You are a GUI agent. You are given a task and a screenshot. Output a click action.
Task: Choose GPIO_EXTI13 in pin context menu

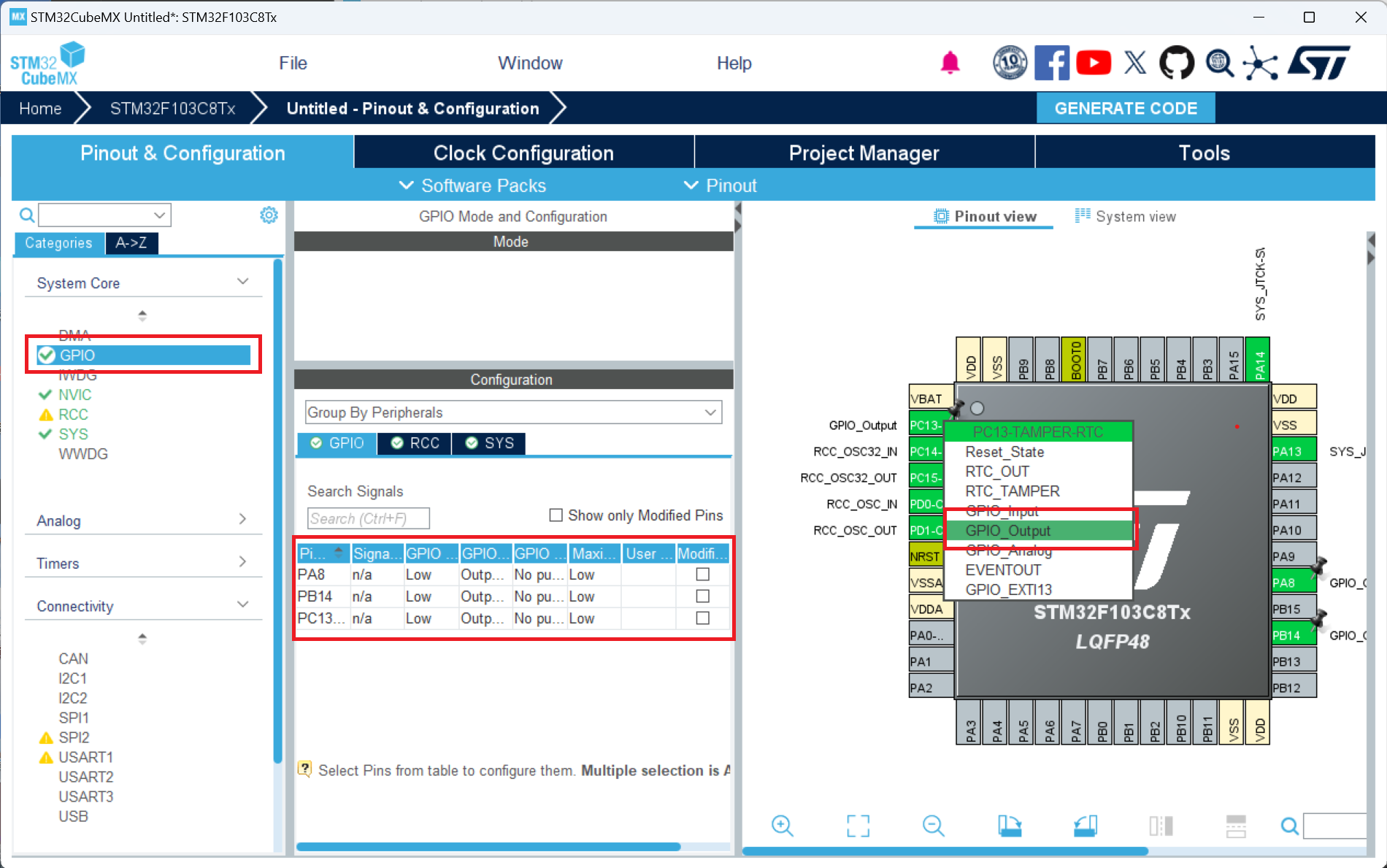click(x=1039, y=590)
